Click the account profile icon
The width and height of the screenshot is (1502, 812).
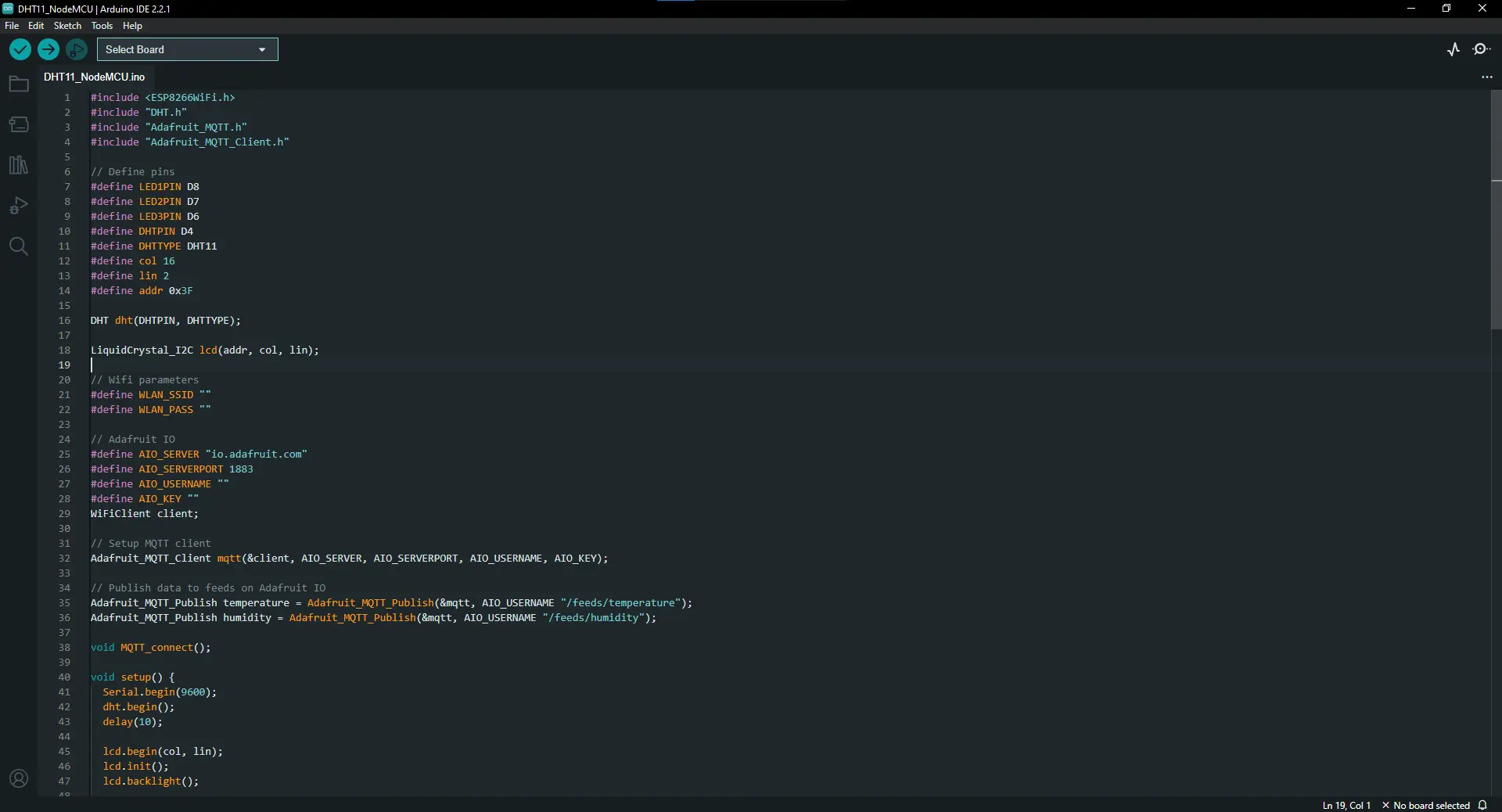point(19,778)
